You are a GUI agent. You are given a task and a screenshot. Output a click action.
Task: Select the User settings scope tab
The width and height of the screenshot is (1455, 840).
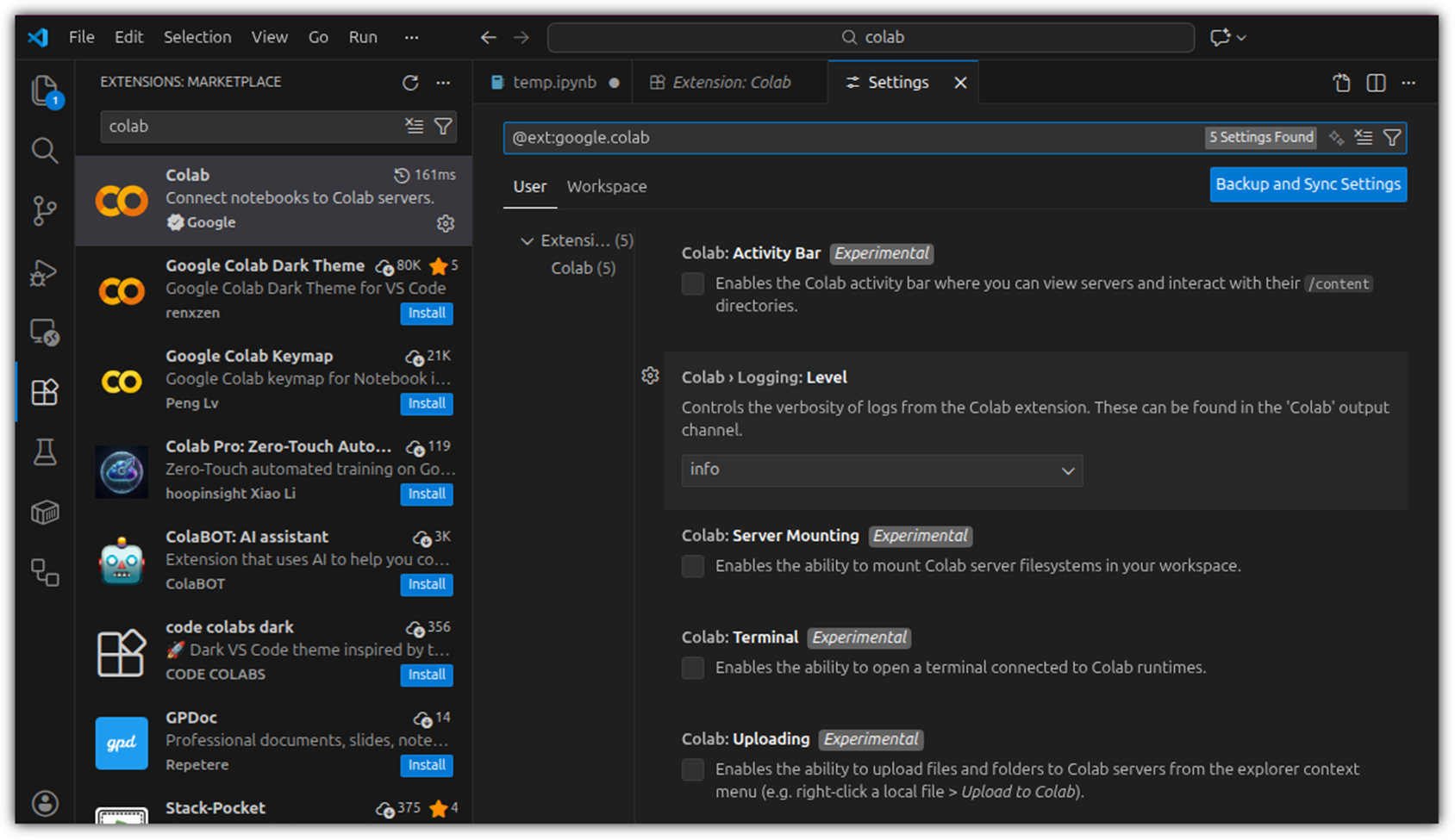click(530, 187)
